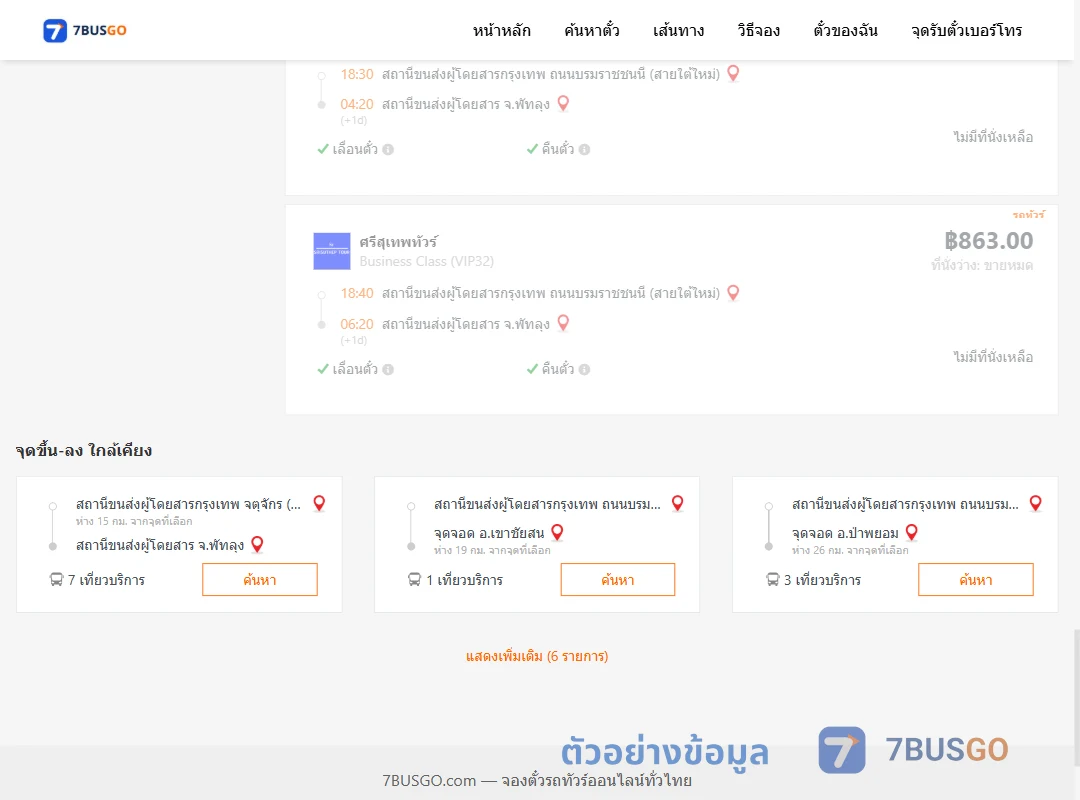Click the ฿863.00 price text
Image resolution: width=1080 pixels, height=800 pixels.
(988, 240)
